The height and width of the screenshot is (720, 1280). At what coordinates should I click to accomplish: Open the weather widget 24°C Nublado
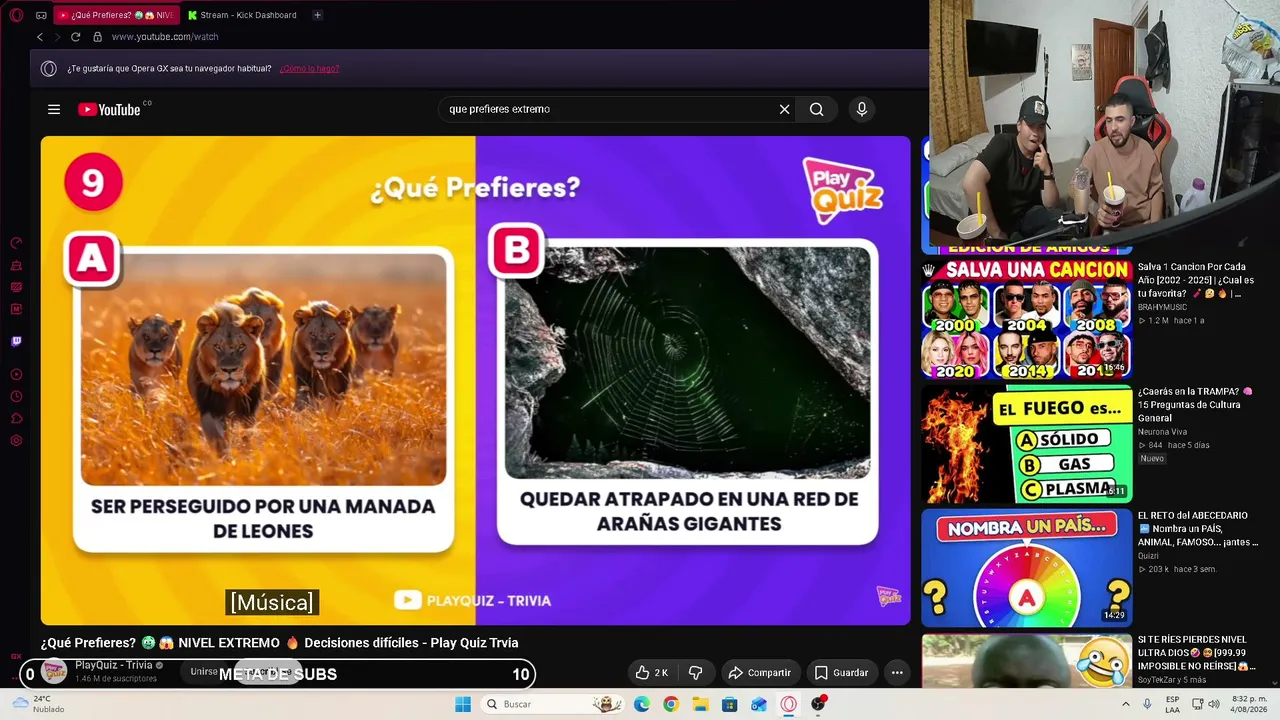38,704
